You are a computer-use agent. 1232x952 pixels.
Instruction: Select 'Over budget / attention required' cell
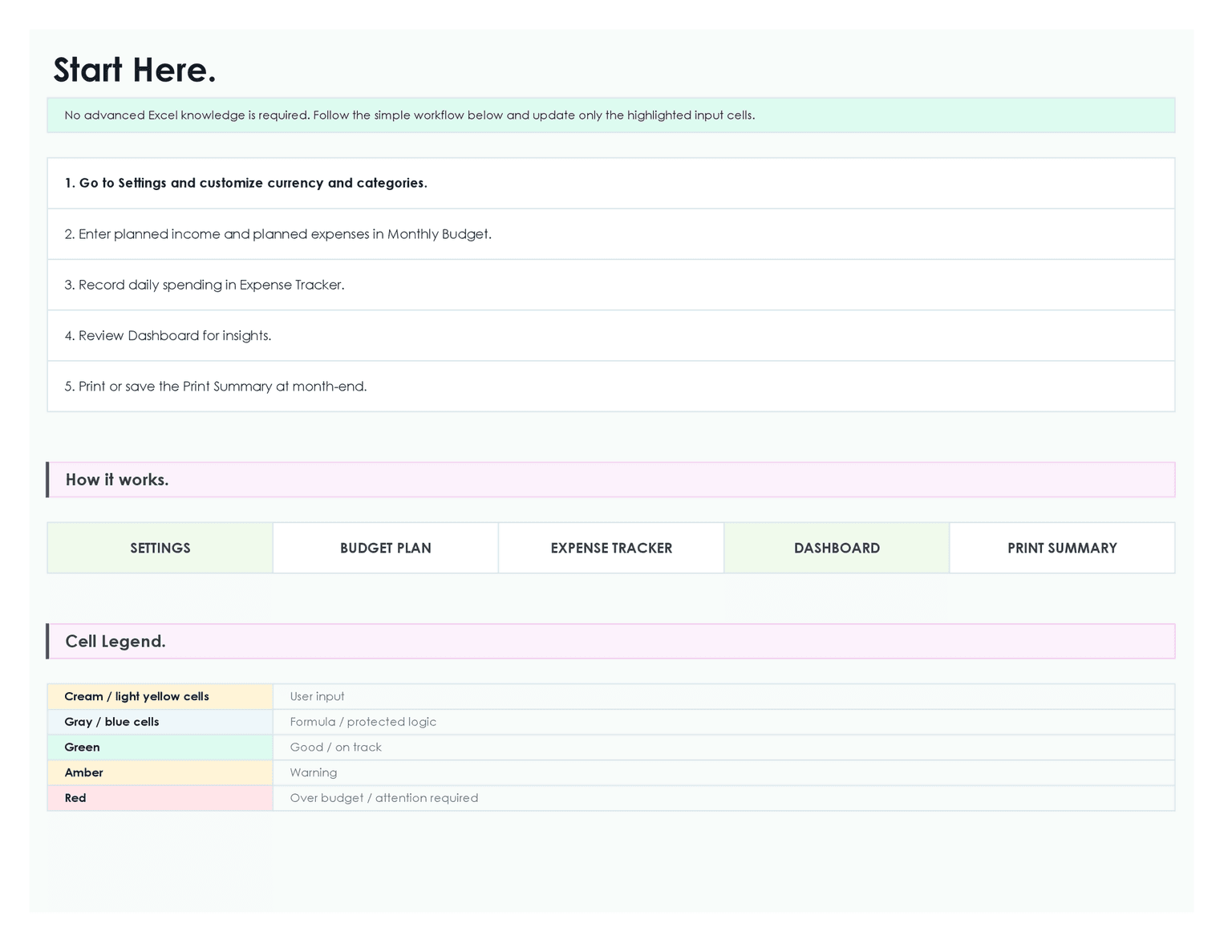tap(724, 798)
